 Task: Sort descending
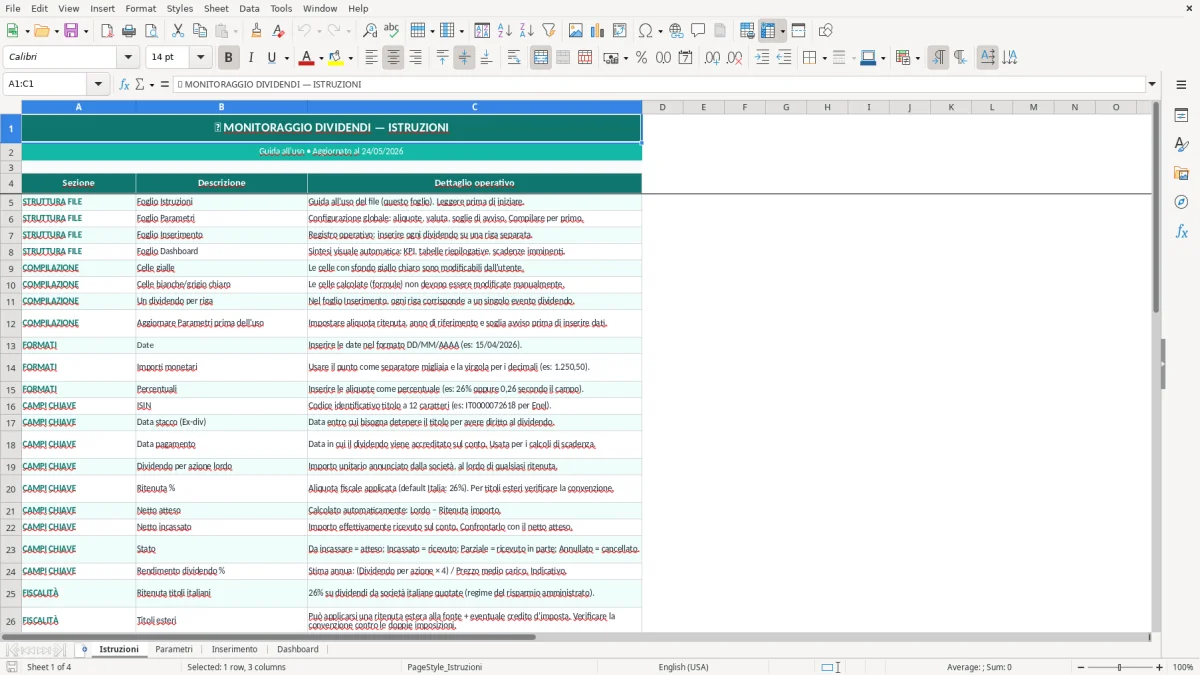[527, 31]
